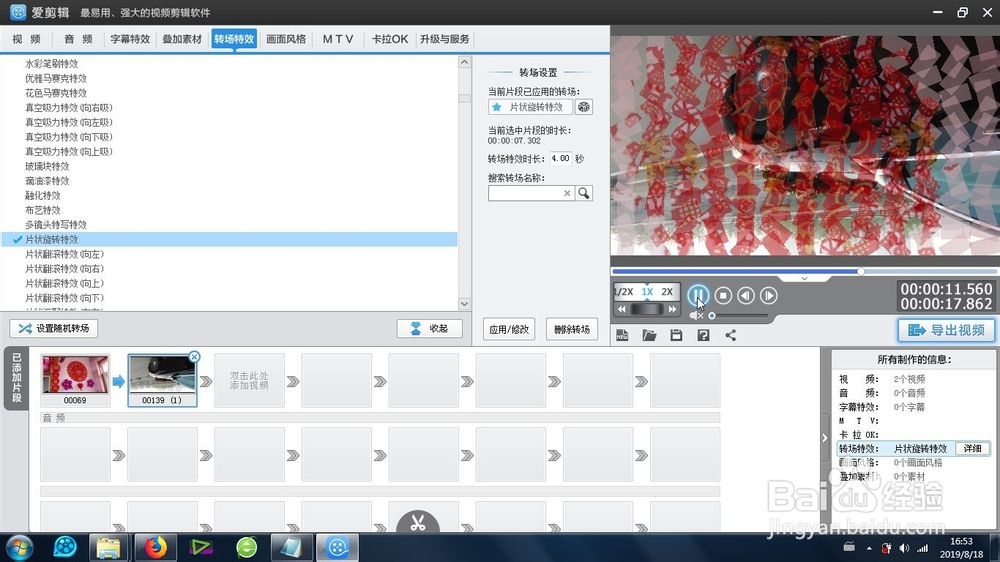Edit the transition duration 4.00 field
Image resolution: width=1000 pixels, height=562 pixels.
click(561, 158)
